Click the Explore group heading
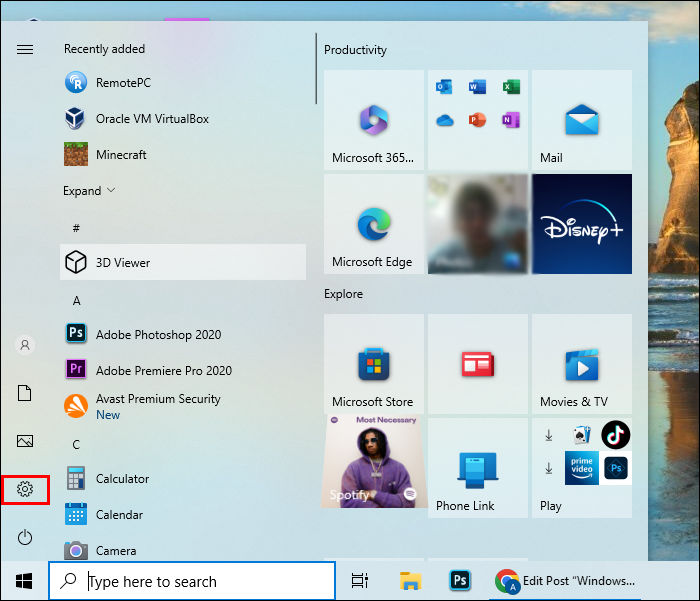This screenshot has height=601, width=700. (x=343, y=294)
